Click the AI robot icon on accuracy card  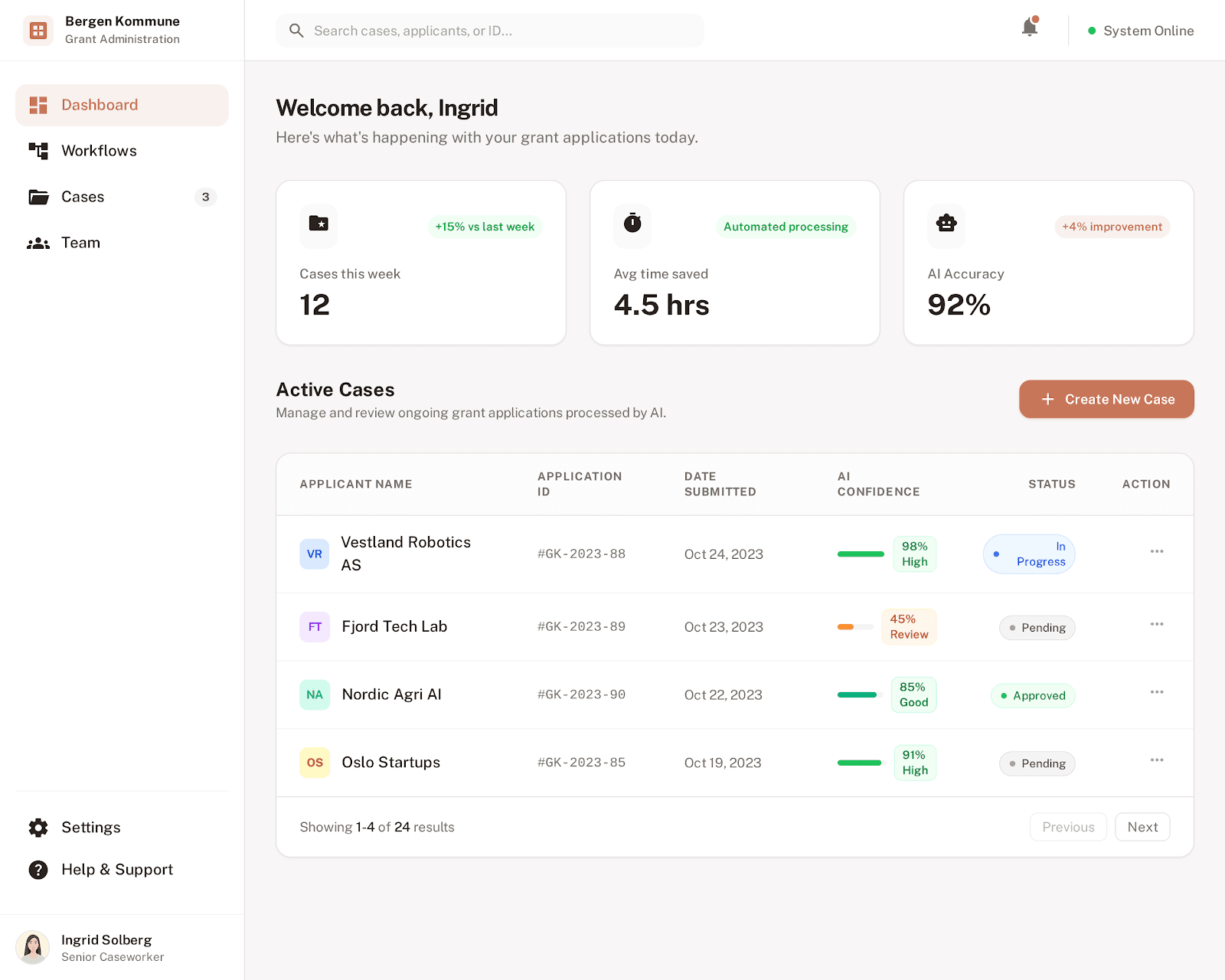[946, 226]
